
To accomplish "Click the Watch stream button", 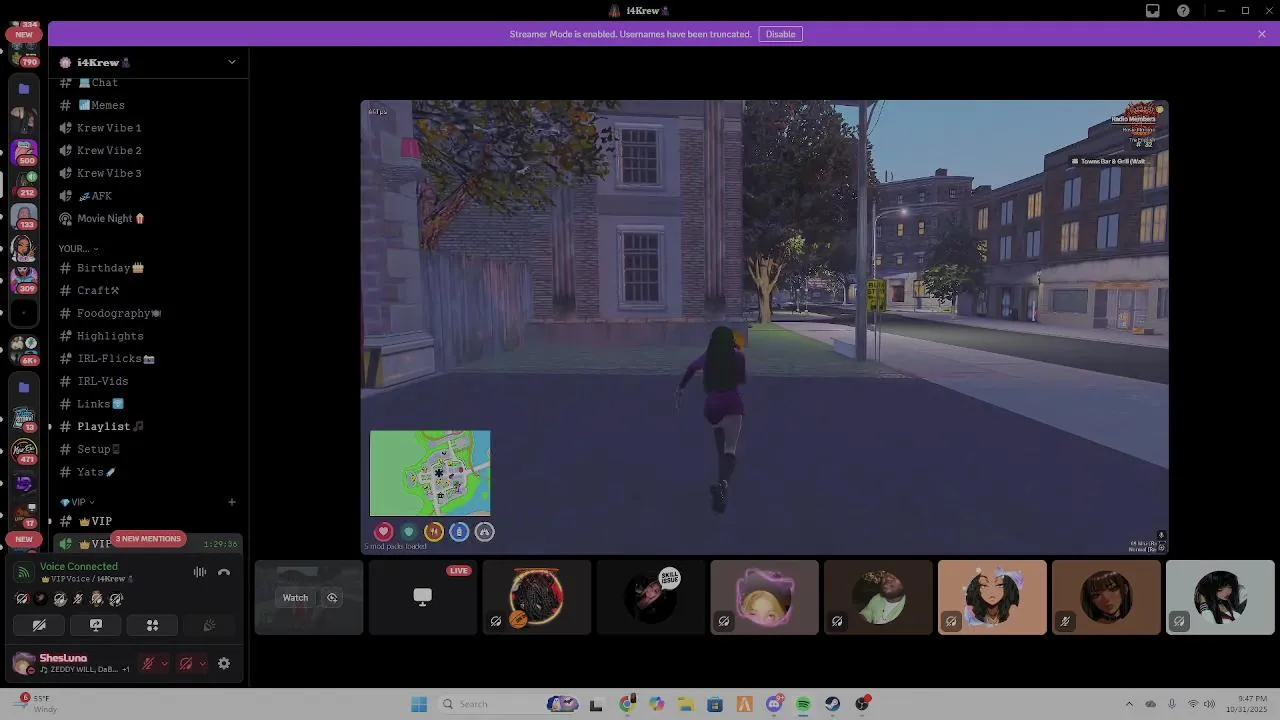I will pos(296,598).
